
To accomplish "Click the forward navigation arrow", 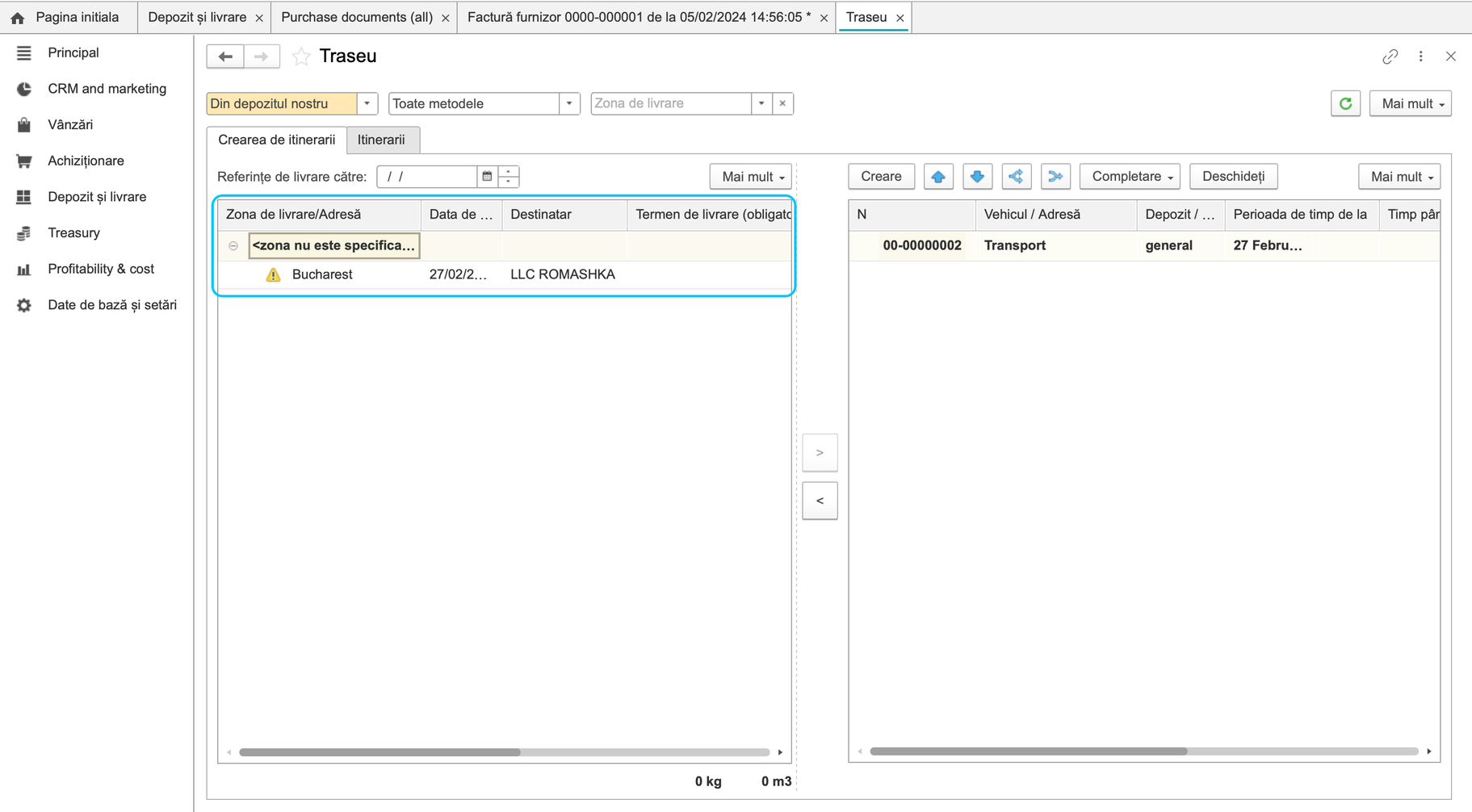I will click(261, 57).
